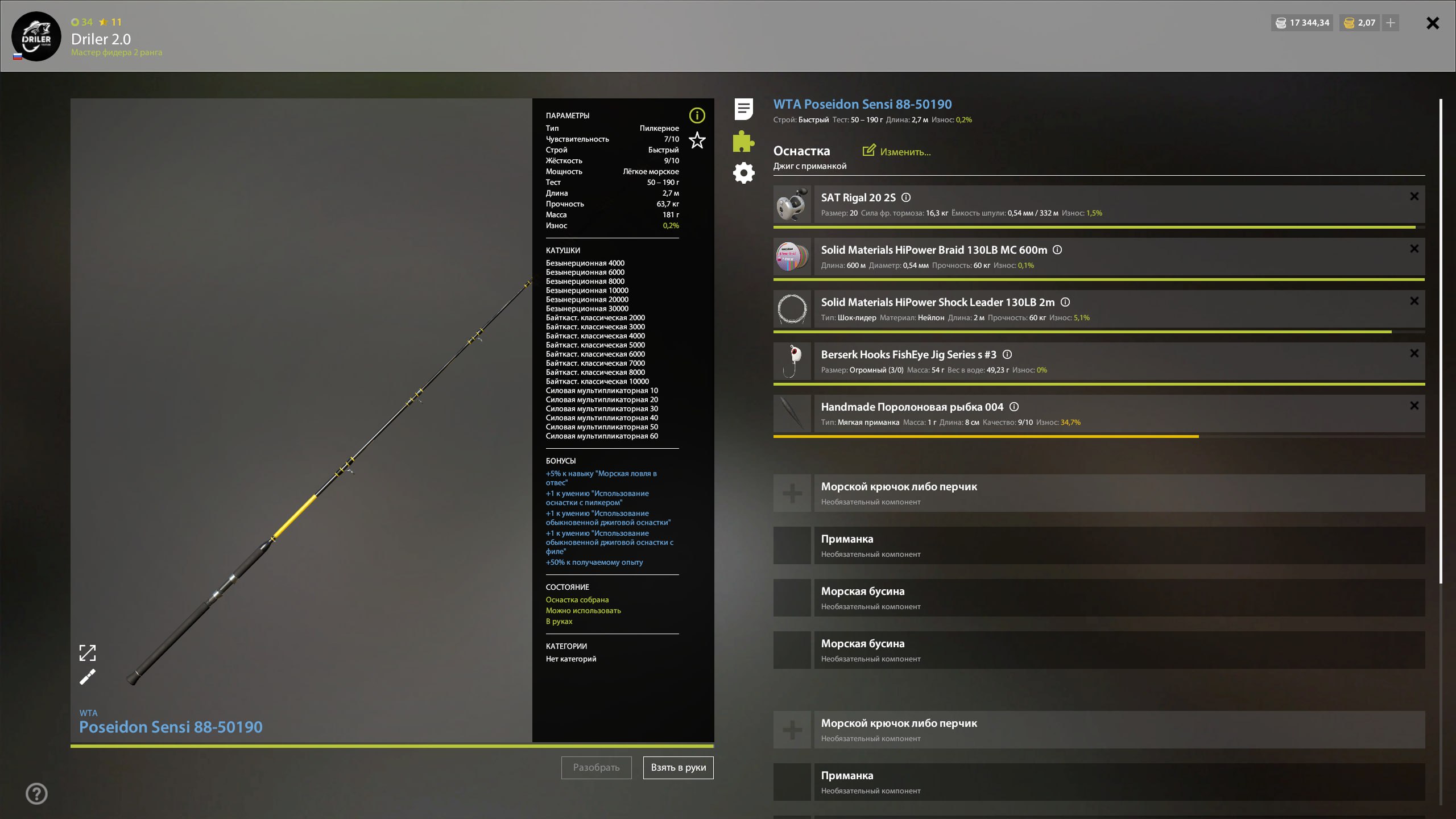Click the Силовая мультипликаторная 20 reel entry
This screenshot has height=819, width=1456.
point(602,399)
